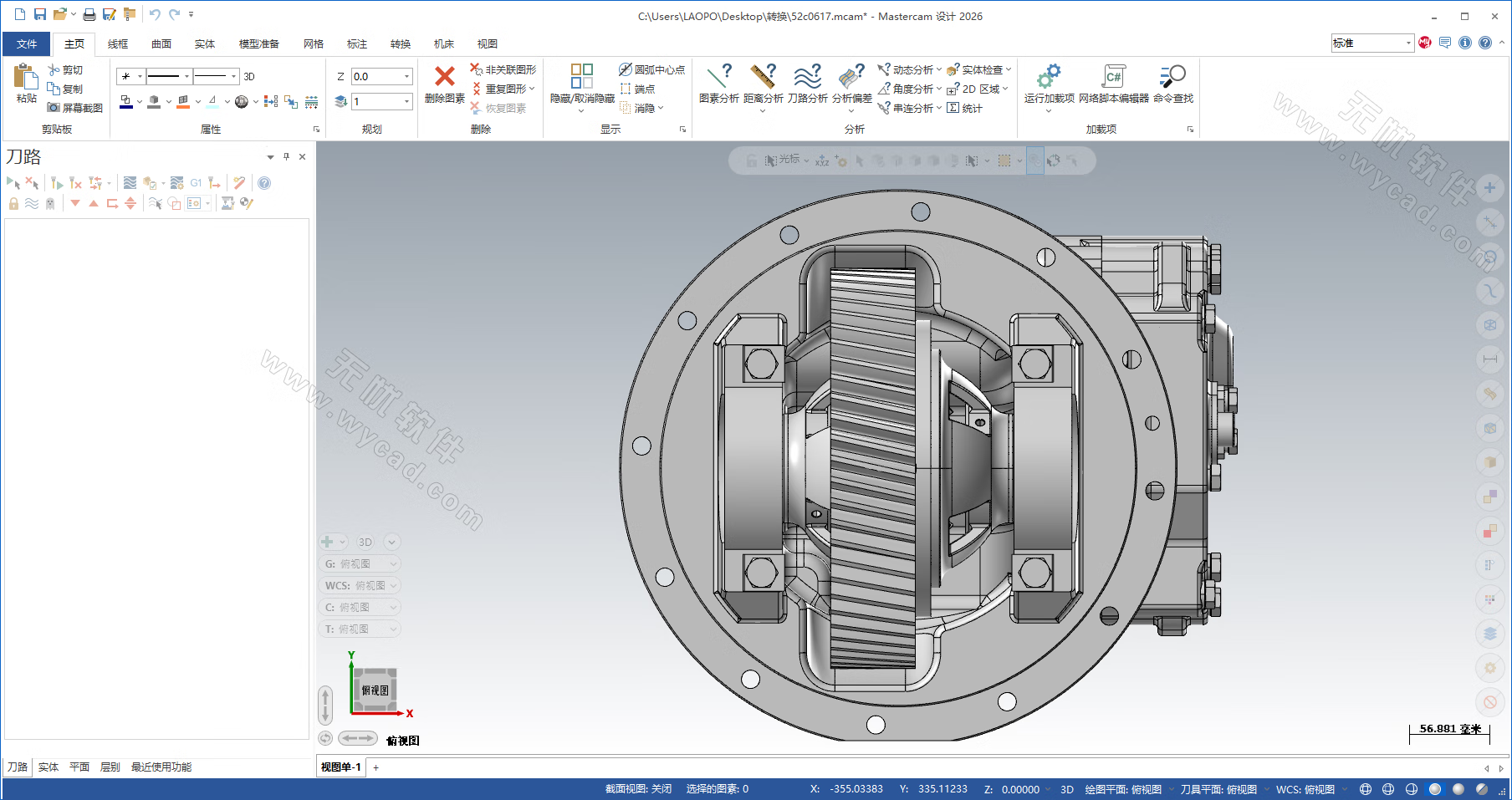Viewport: 1512px width, 800px height.
Task: Open the 网络脚本编辑器 script editor
Action: (x=1112, y=84)
